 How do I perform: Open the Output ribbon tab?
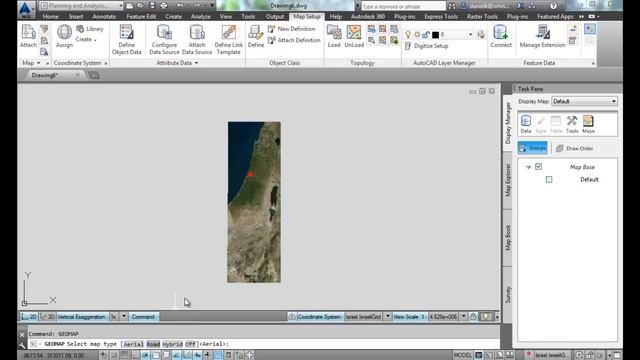(275, 17)
